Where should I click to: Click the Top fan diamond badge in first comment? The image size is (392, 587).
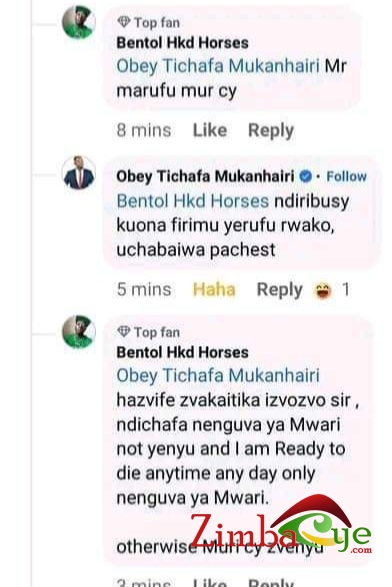coord(124,22)
